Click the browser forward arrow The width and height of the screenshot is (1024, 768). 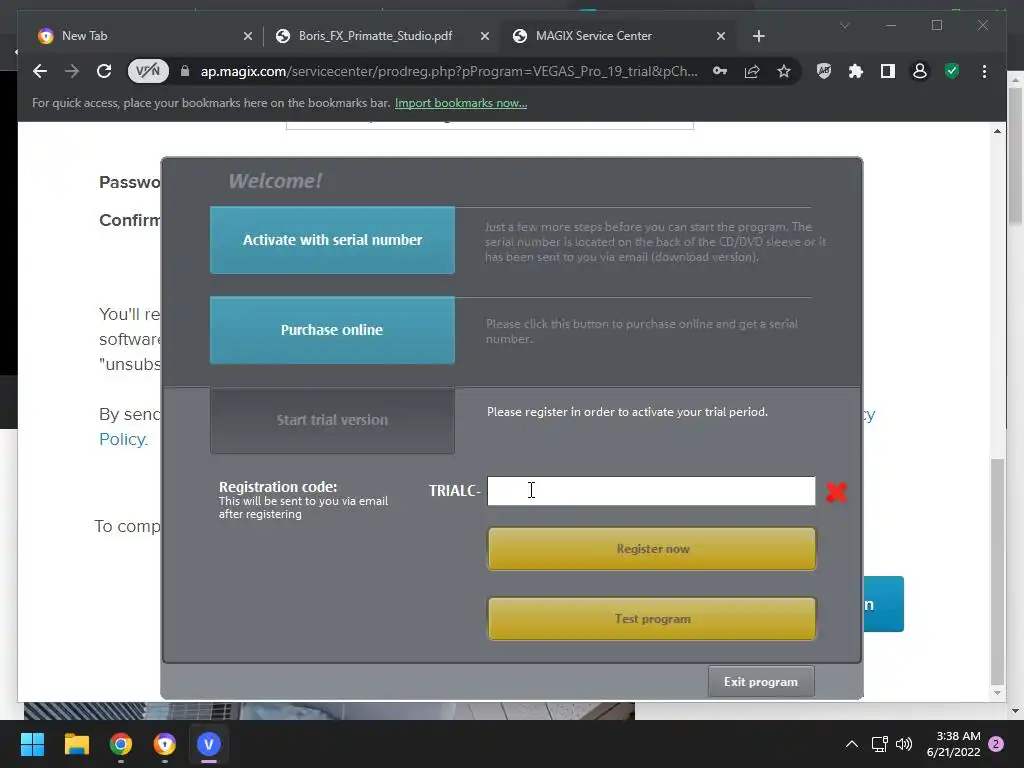pyautogui.click(x=72, y=71)
